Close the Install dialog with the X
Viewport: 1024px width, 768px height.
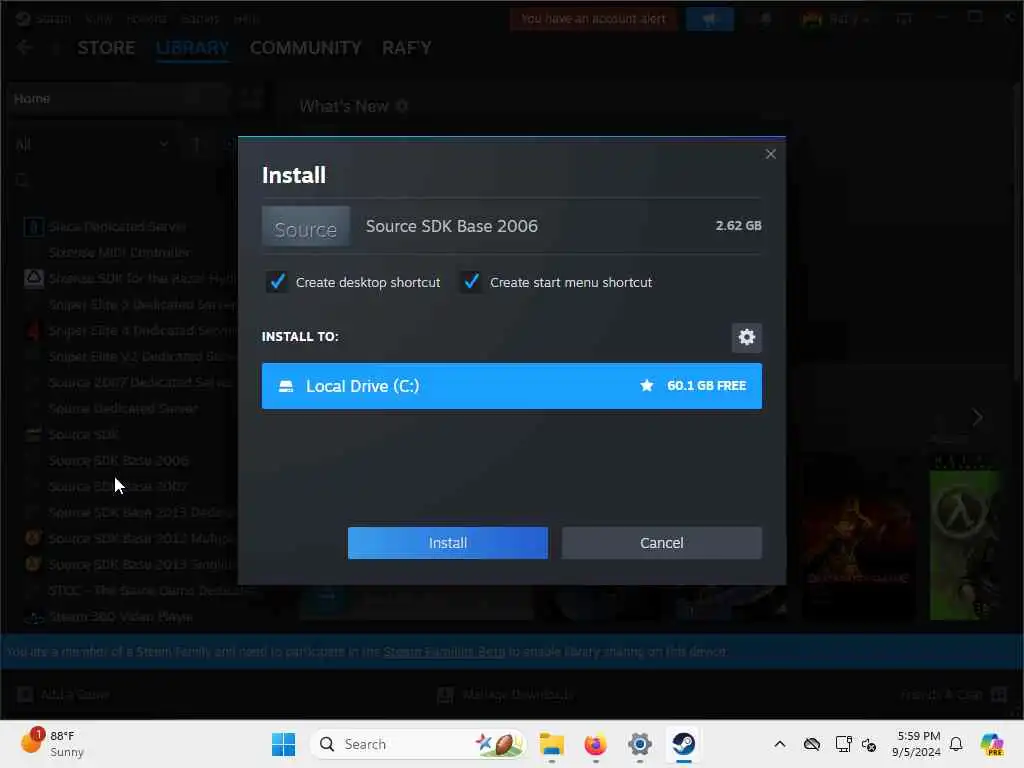(x=771, y=154)
